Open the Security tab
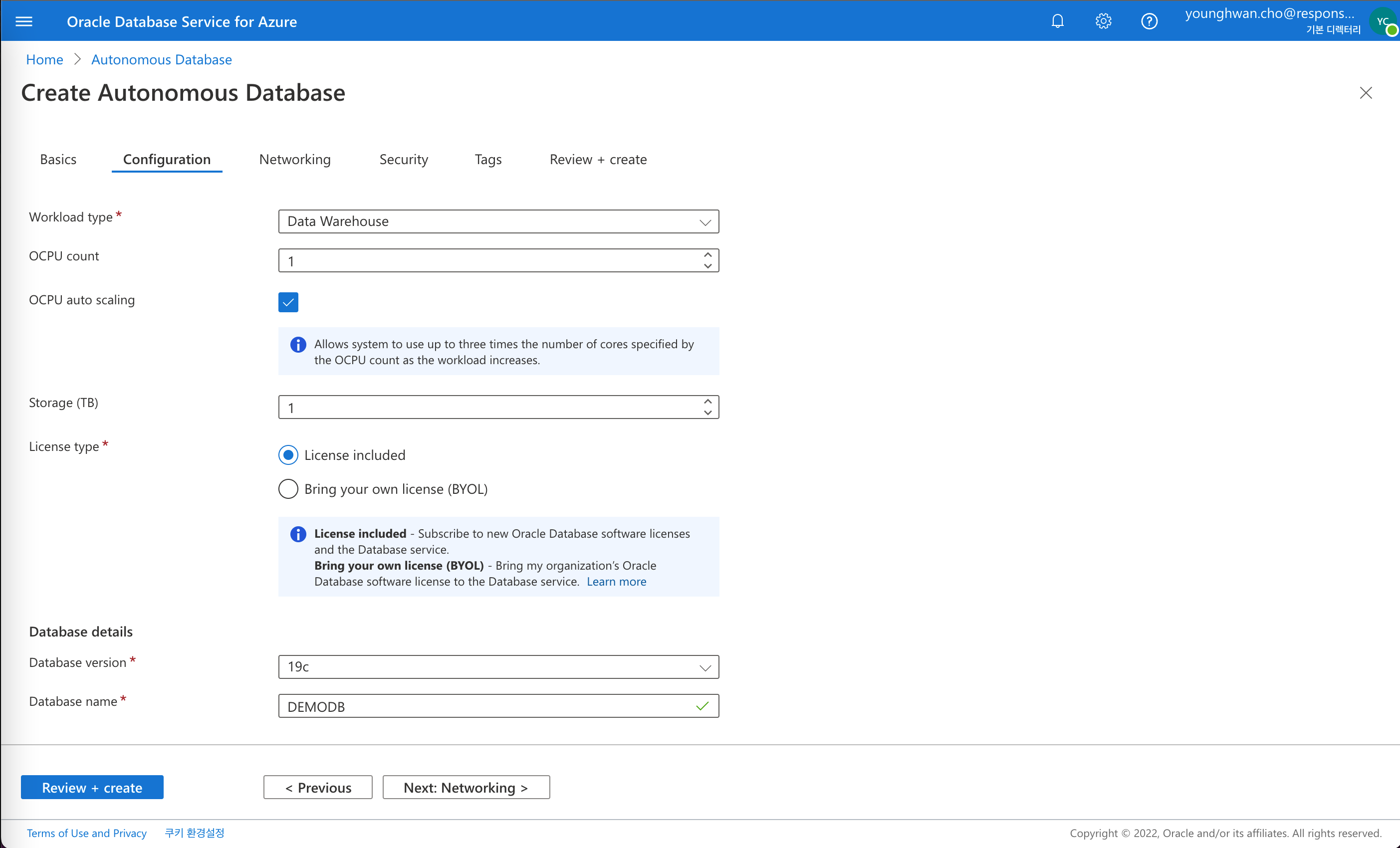This screenshot has width=1400, height=848. tap(404, 160)
